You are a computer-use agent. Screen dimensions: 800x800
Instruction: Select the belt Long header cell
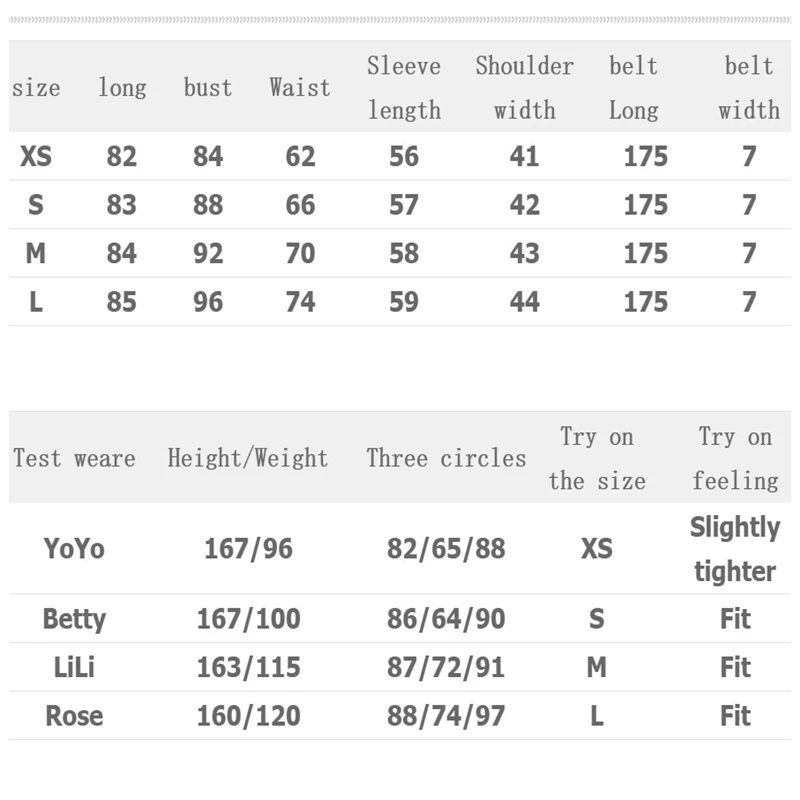634,88
